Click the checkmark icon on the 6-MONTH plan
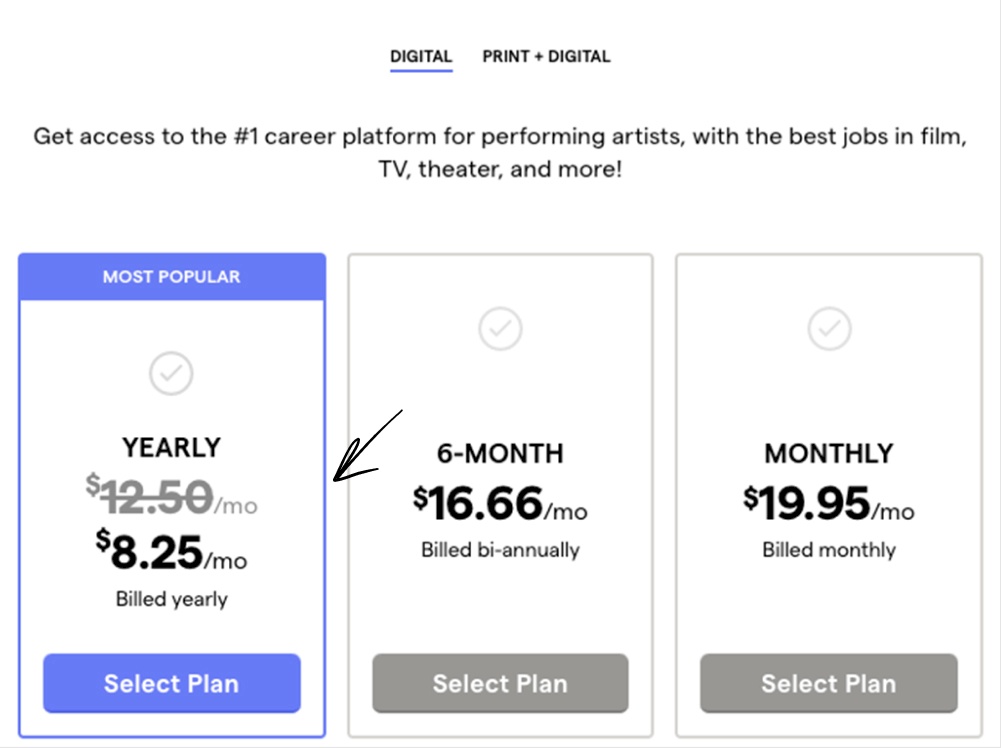The image size is (1001, 748). 500,328
